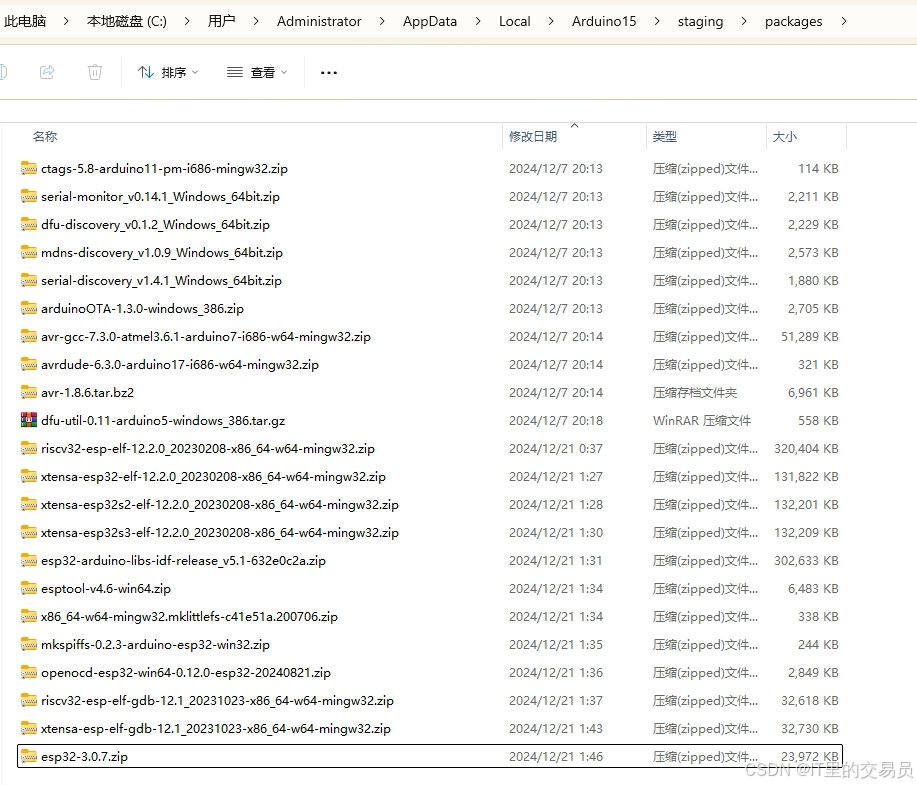This screenshot has height=785, width=917.
Task: Expand the chevron after packages
Action: point(843,21)
